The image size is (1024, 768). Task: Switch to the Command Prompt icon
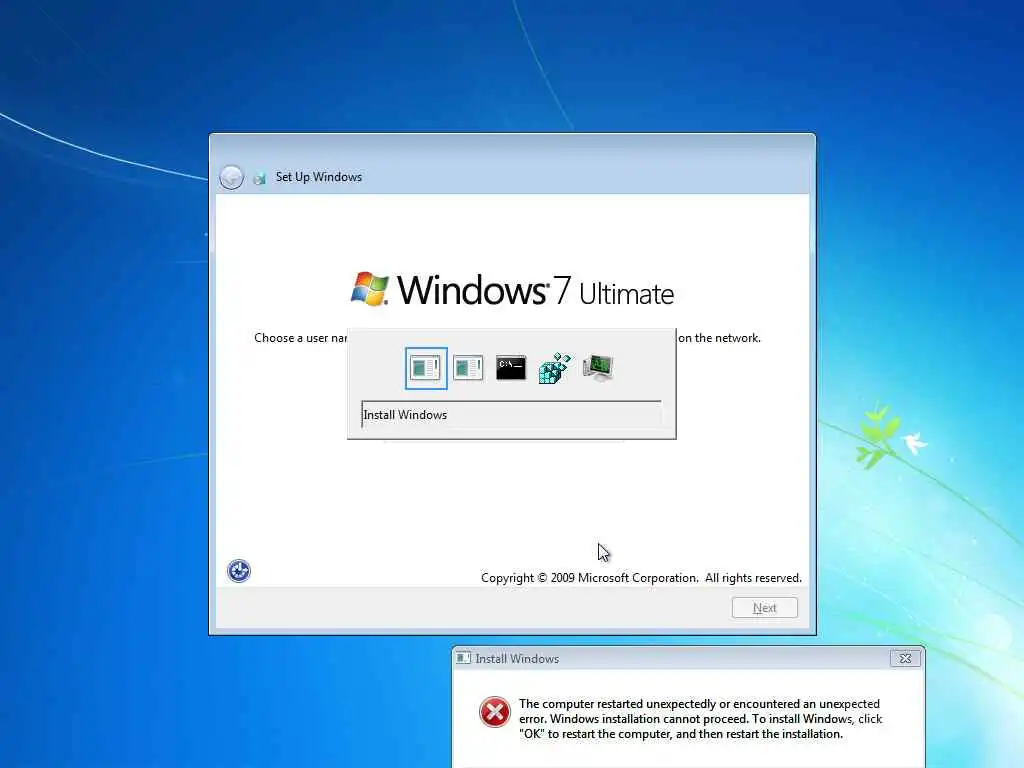coord(511,368)
